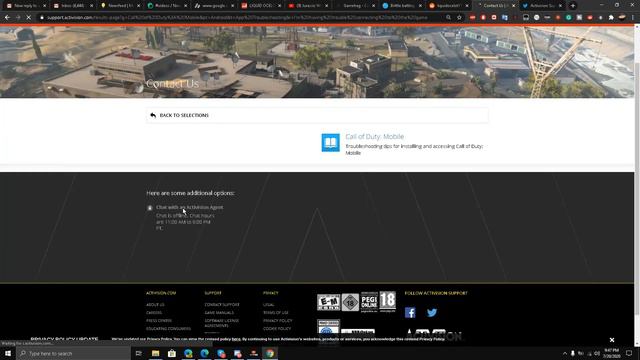Click the BACK TO SELECTIONS link

(x=184, y=116)
